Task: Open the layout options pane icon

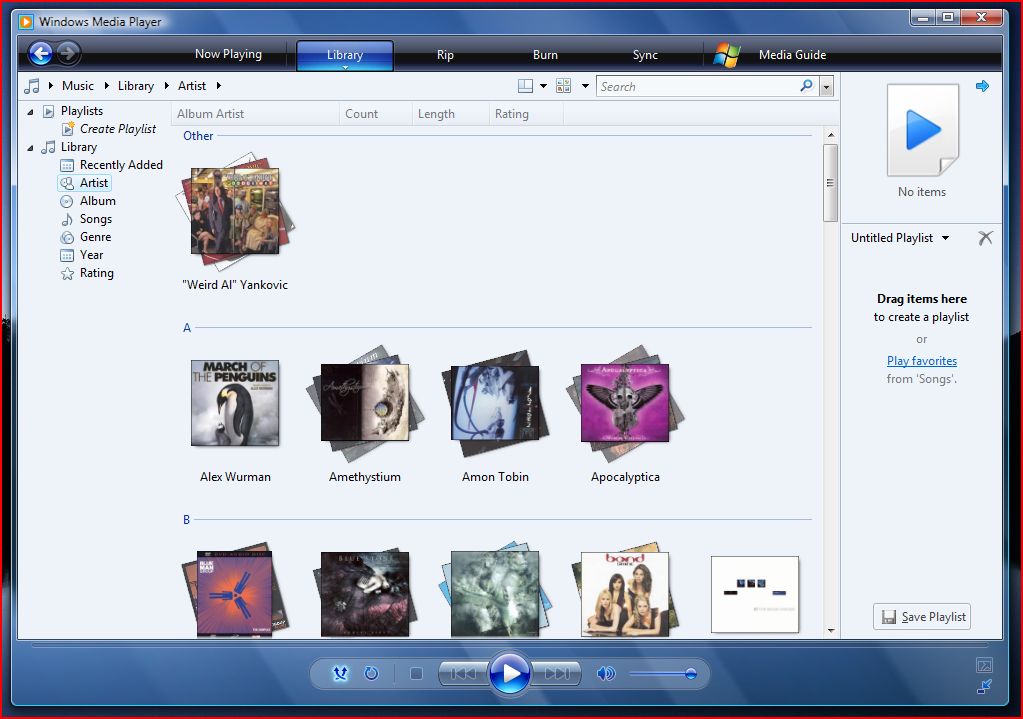Action: 525,86
